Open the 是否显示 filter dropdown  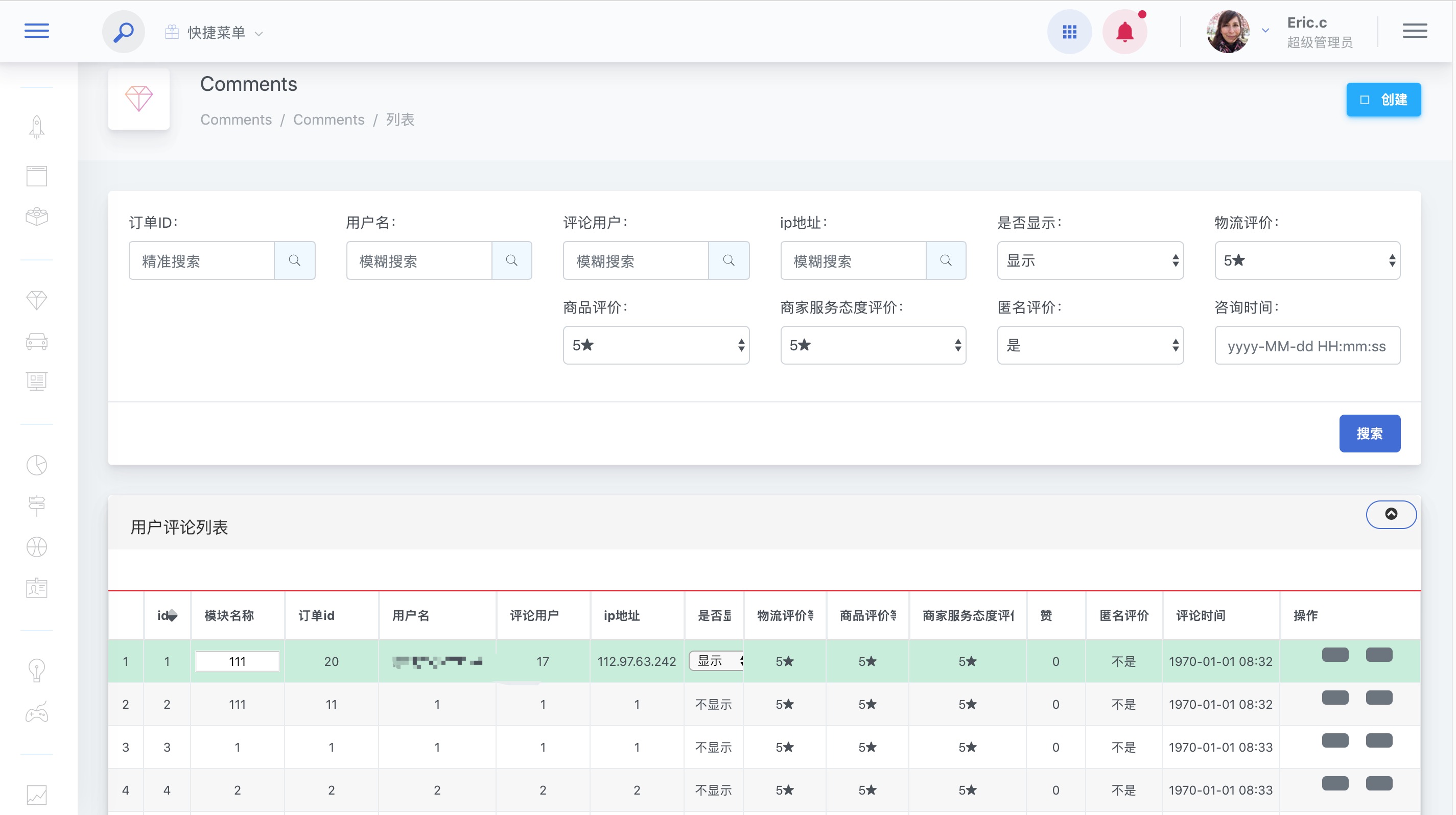pyautogui.click(x=1090, y=260)
